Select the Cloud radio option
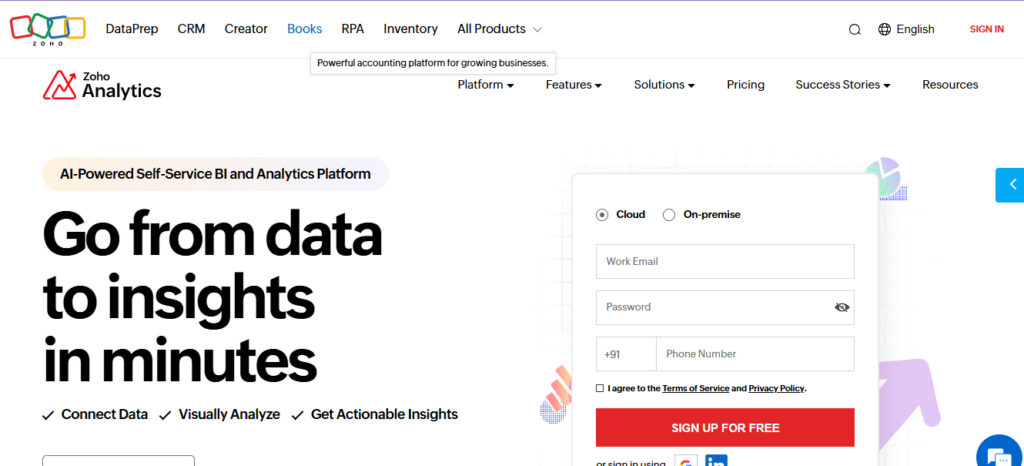Image resolution: width=1024 pixels, height=466 pixels. [x=601, y=215]
